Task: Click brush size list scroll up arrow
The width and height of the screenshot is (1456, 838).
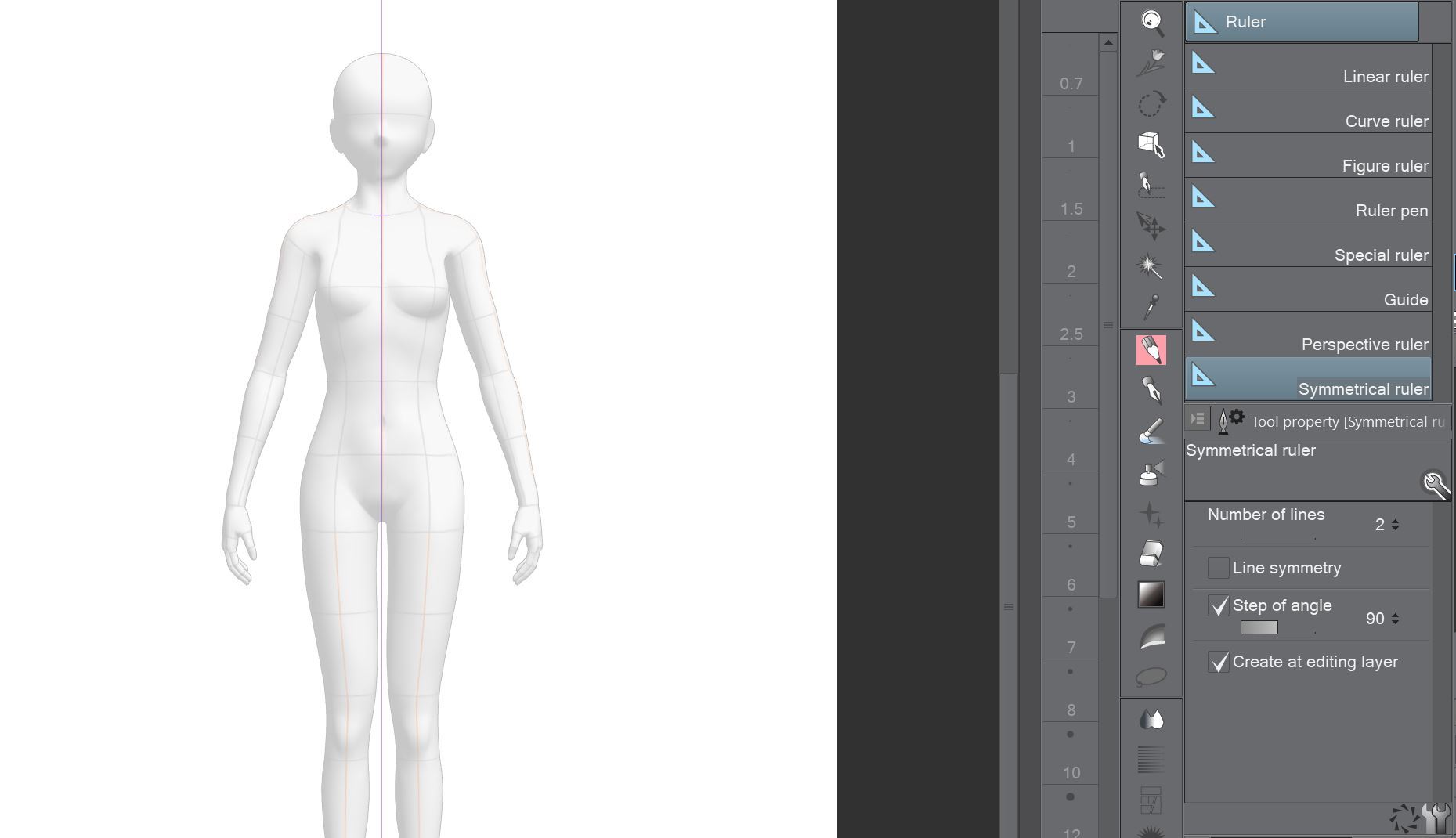Action: coord(1108,43)
